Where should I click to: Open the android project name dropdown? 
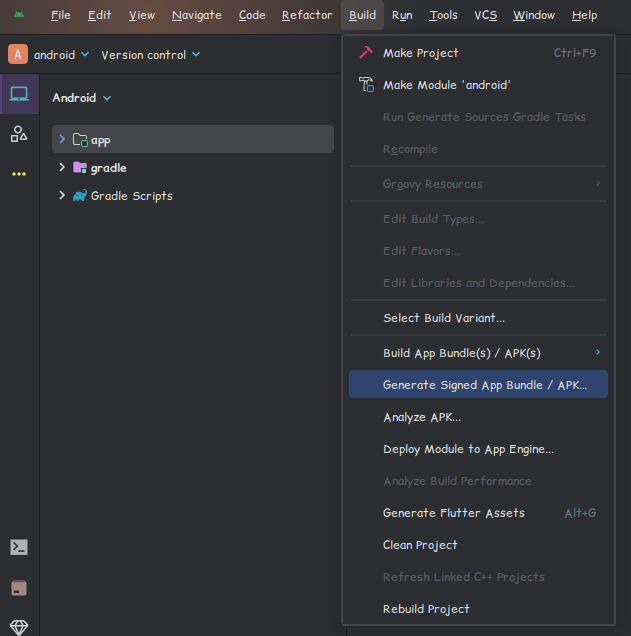(x=61, y=55)
